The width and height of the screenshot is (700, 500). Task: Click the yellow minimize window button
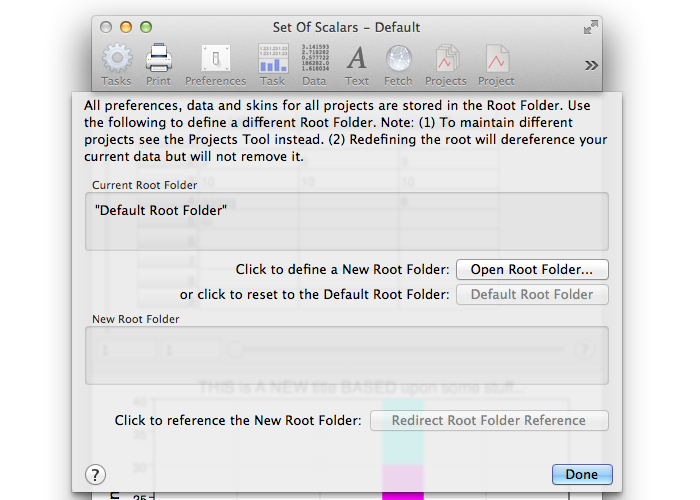tap(126, 27)
